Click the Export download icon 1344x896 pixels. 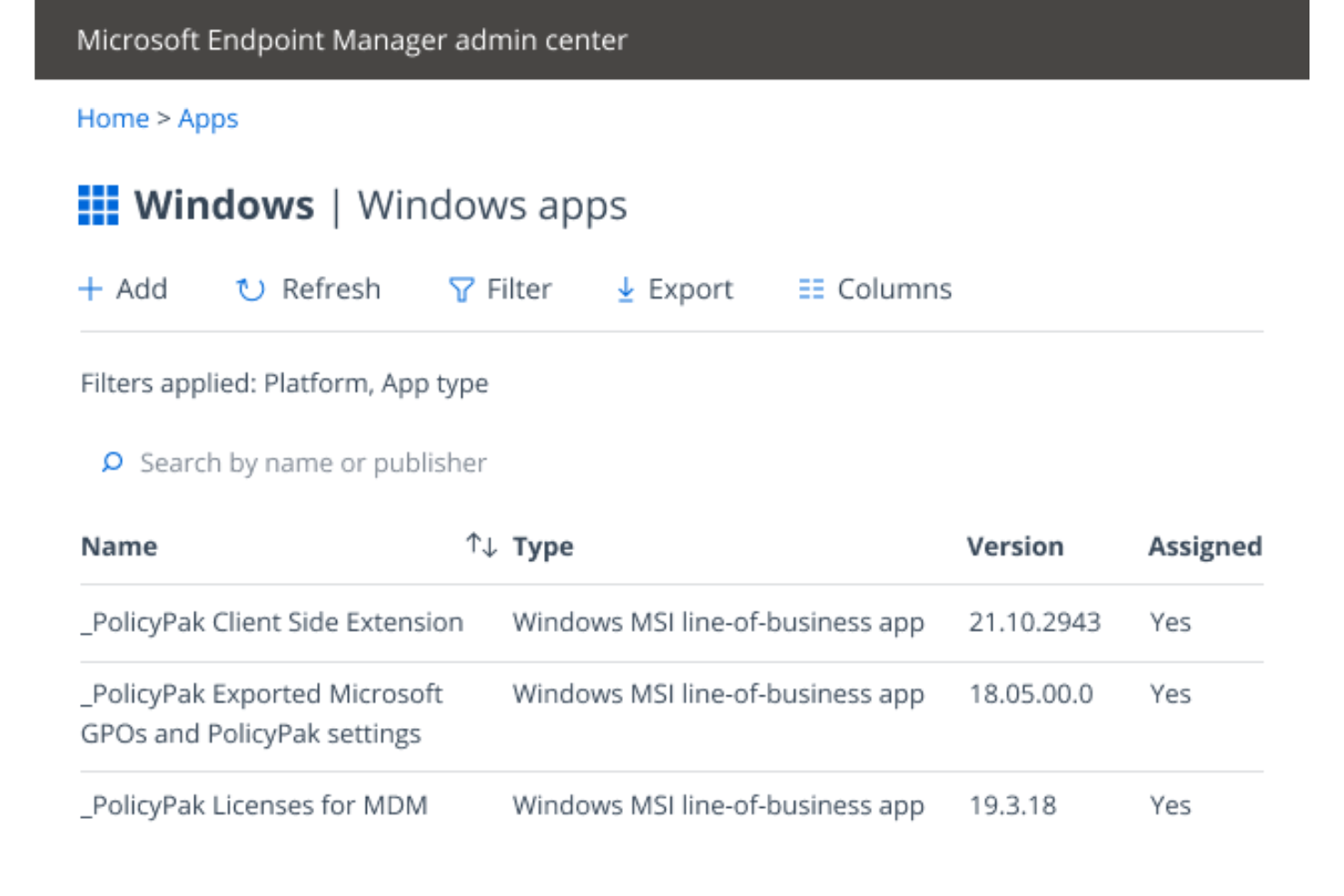(x=626, y=289)
